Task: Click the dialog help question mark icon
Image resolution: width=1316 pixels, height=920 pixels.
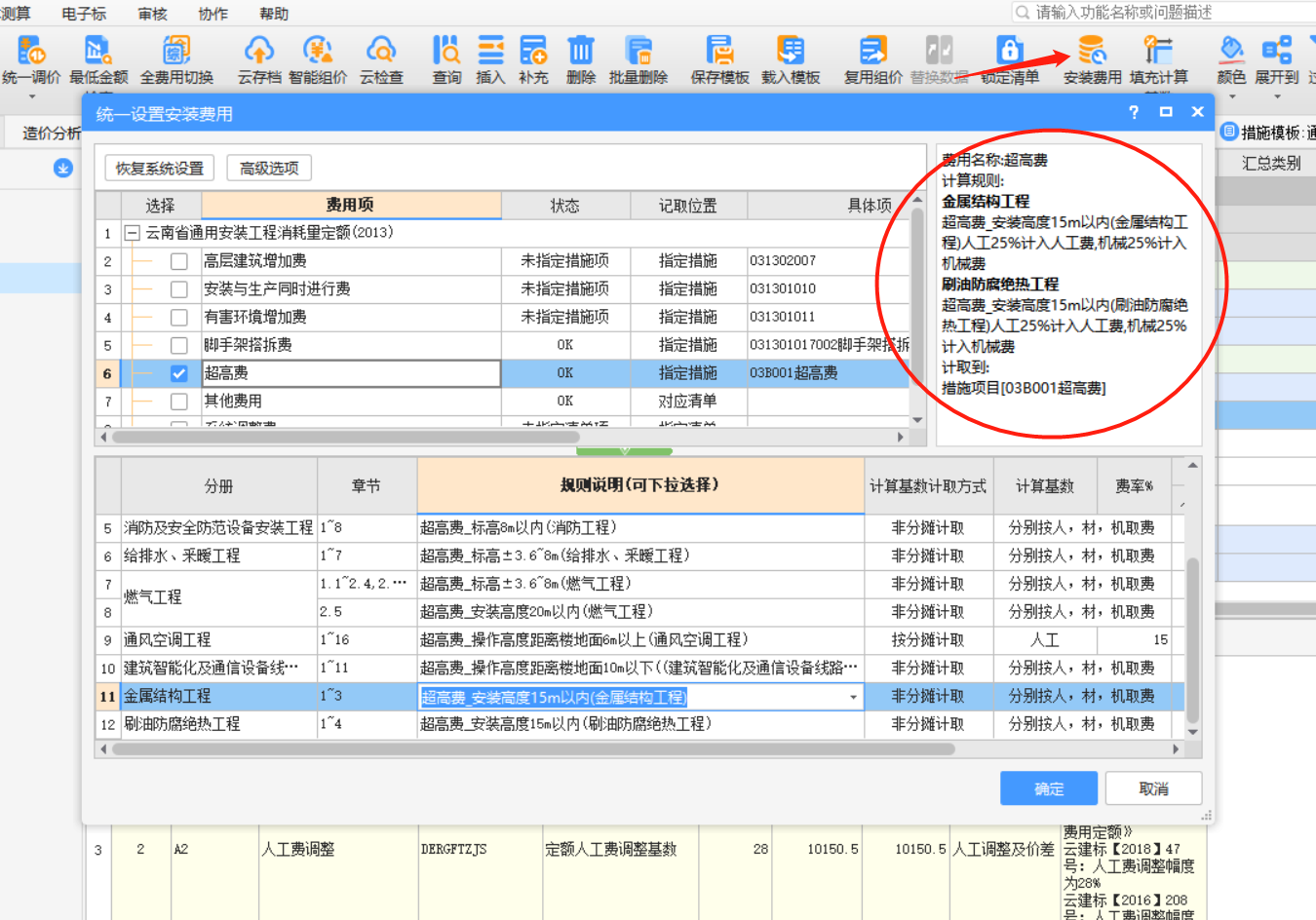Action: point(1134,112)
